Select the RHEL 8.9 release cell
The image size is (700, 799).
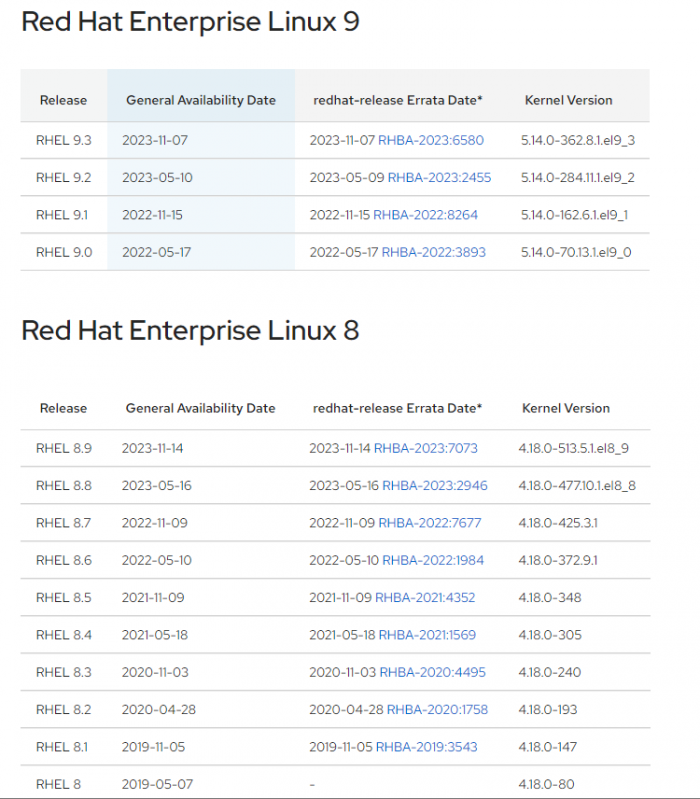[64, 448]
